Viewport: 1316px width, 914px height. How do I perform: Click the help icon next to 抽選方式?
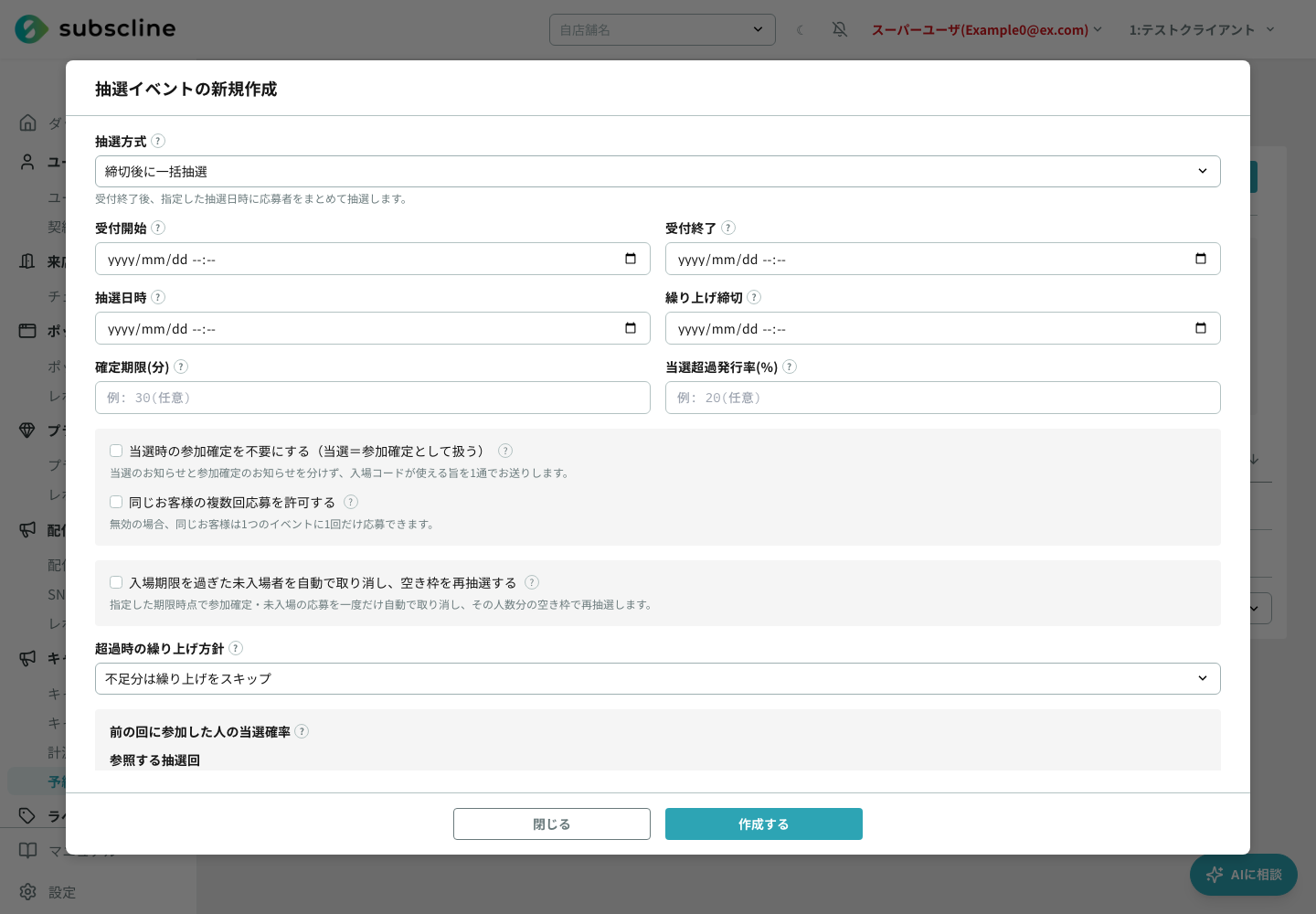click(158, 141)
